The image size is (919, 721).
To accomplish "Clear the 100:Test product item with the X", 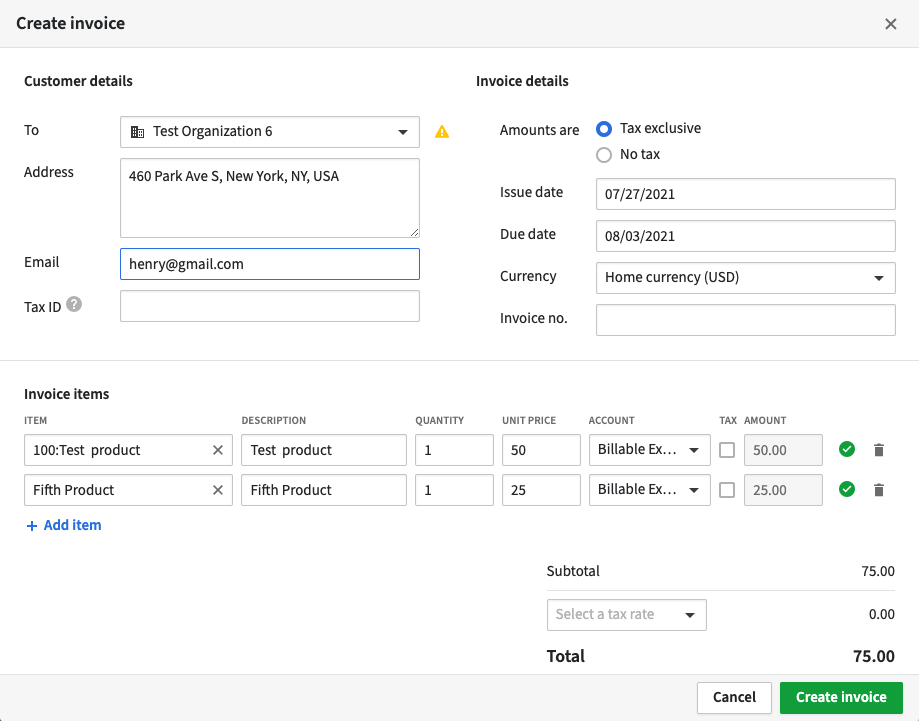I will click(x=217, y=450).
